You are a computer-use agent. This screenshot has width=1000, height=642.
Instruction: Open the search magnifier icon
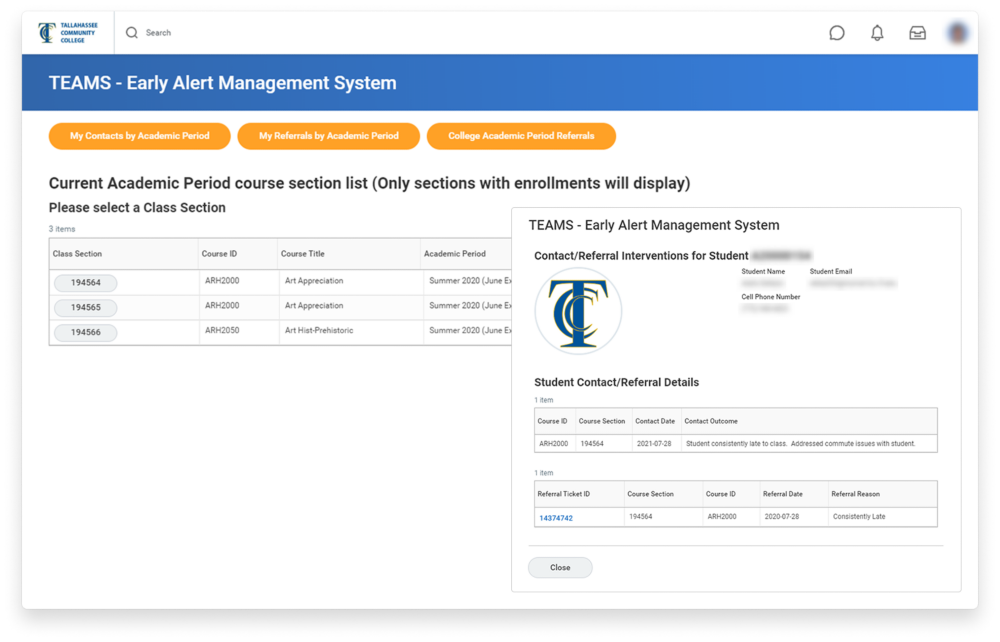coord(131,32)
